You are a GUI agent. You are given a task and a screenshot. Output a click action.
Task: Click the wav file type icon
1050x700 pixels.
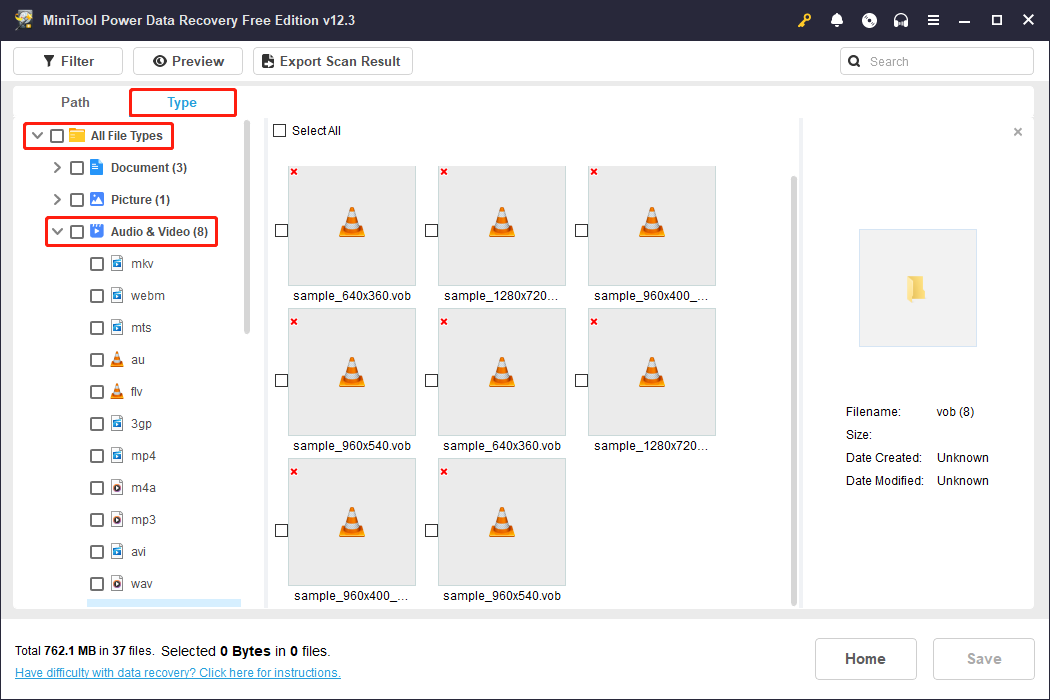[x=117, y=583]
